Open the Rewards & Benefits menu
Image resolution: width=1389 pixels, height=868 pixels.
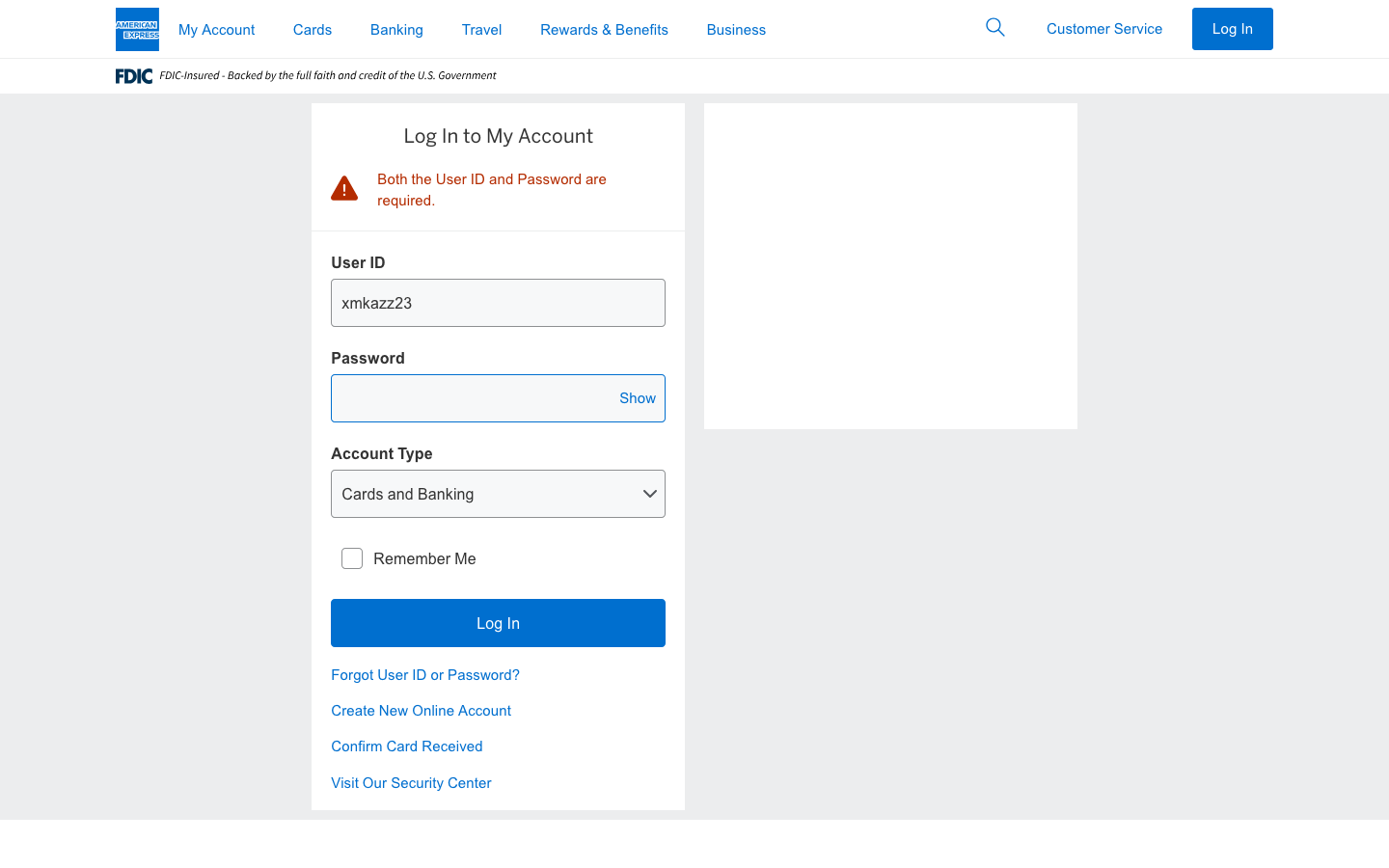point(604,30)
